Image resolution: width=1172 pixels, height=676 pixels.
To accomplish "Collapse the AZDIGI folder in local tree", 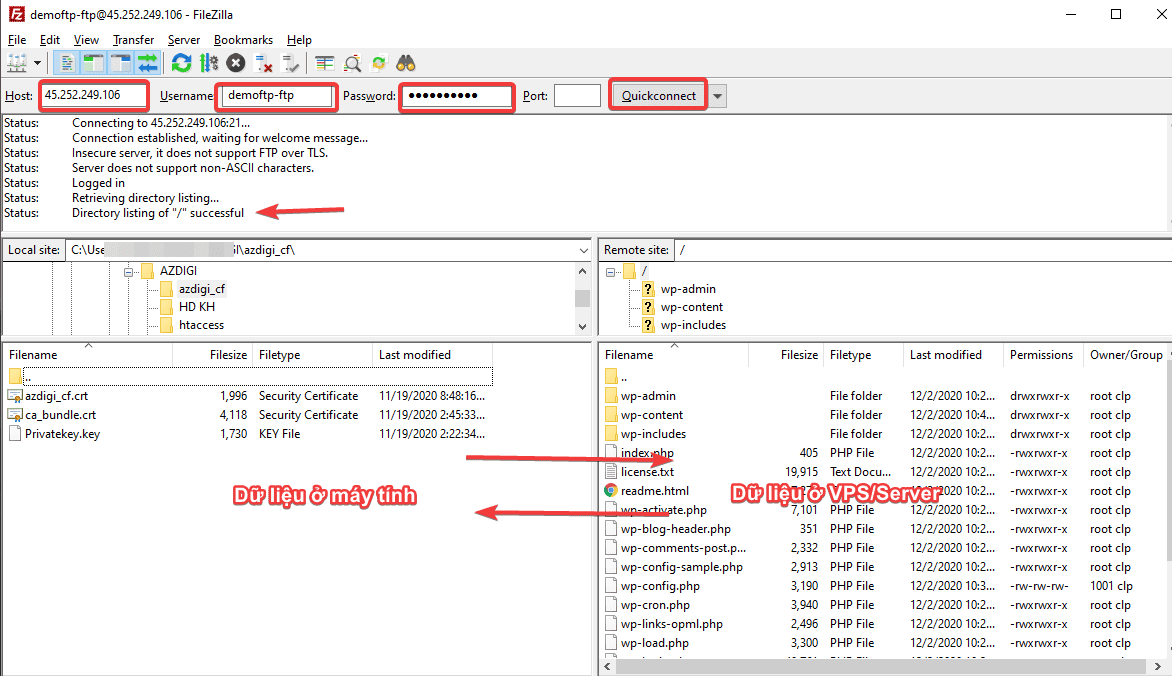I will click(x=128, y=270).
